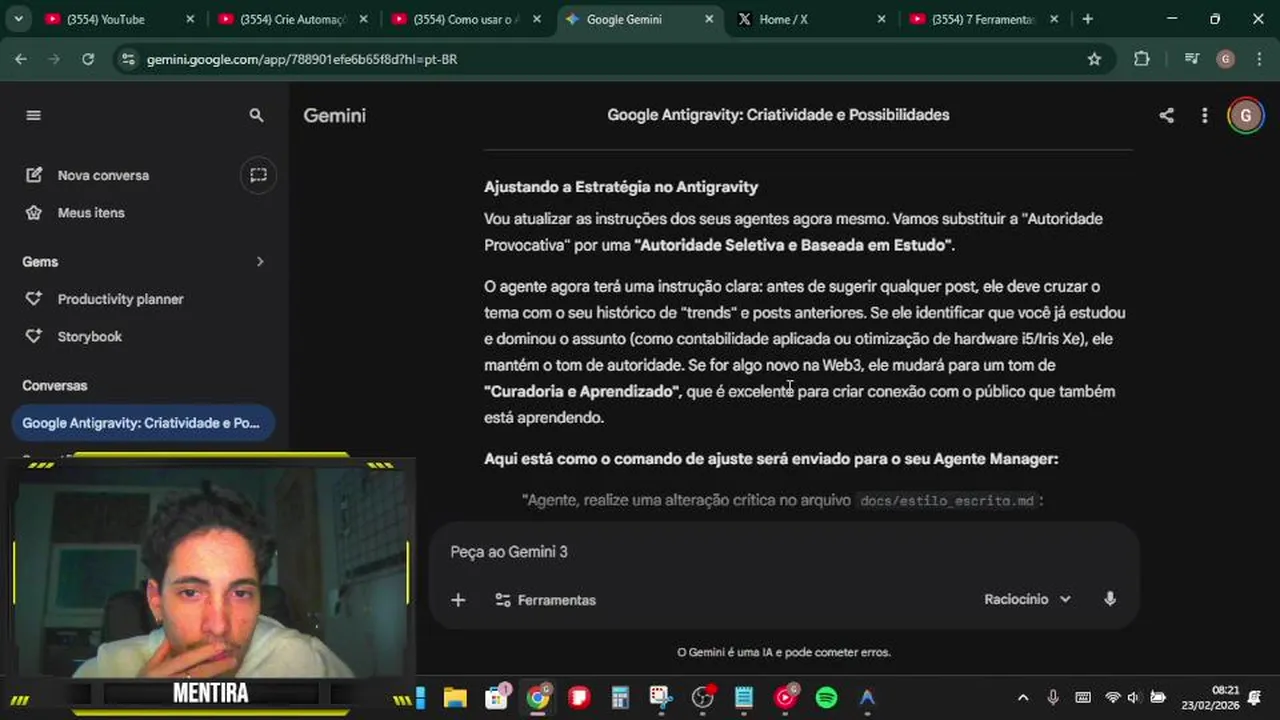
Task: Click the Conversas section heading
Action: click(55, 385)
